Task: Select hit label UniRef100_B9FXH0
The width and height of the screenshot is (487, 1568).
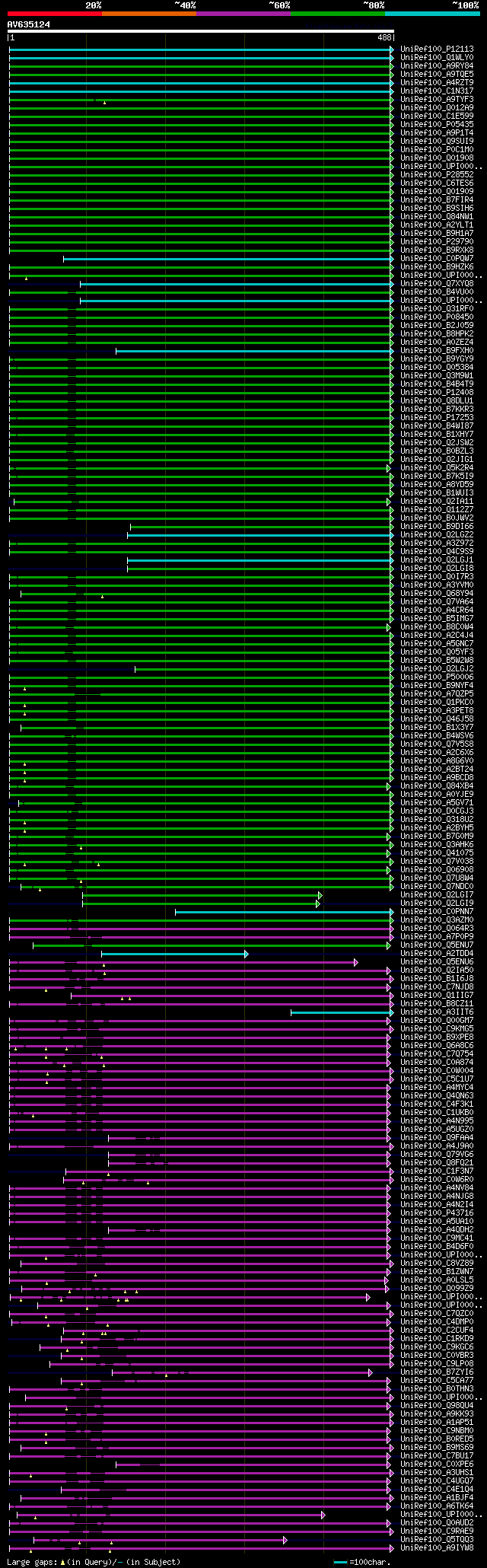Action: (x=437, y=350)
